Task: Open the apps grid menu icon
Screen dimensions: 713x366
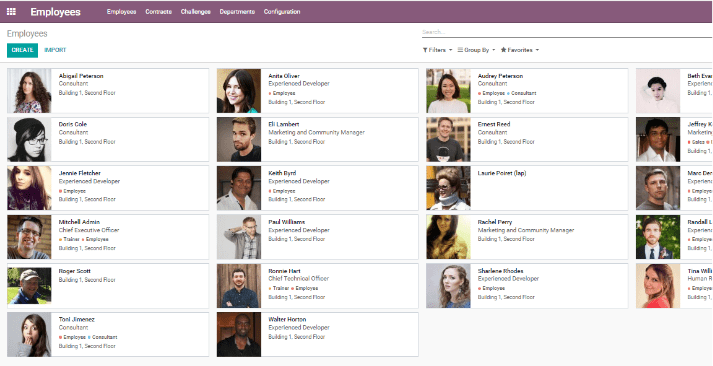Action: tap(11, 12)
